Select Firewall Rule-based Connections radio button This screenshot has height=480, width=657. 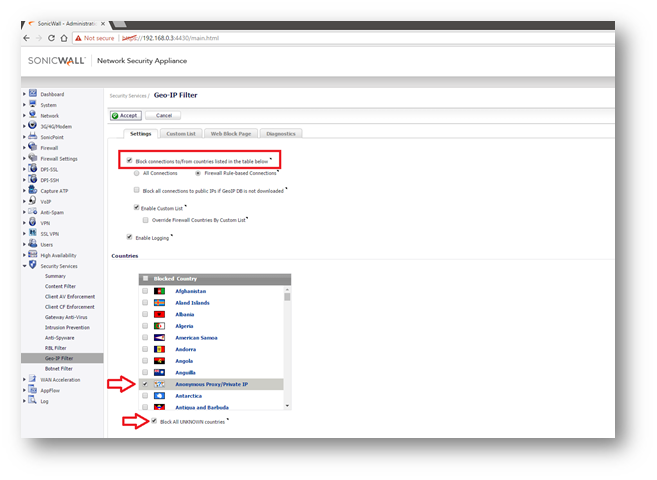198,173
